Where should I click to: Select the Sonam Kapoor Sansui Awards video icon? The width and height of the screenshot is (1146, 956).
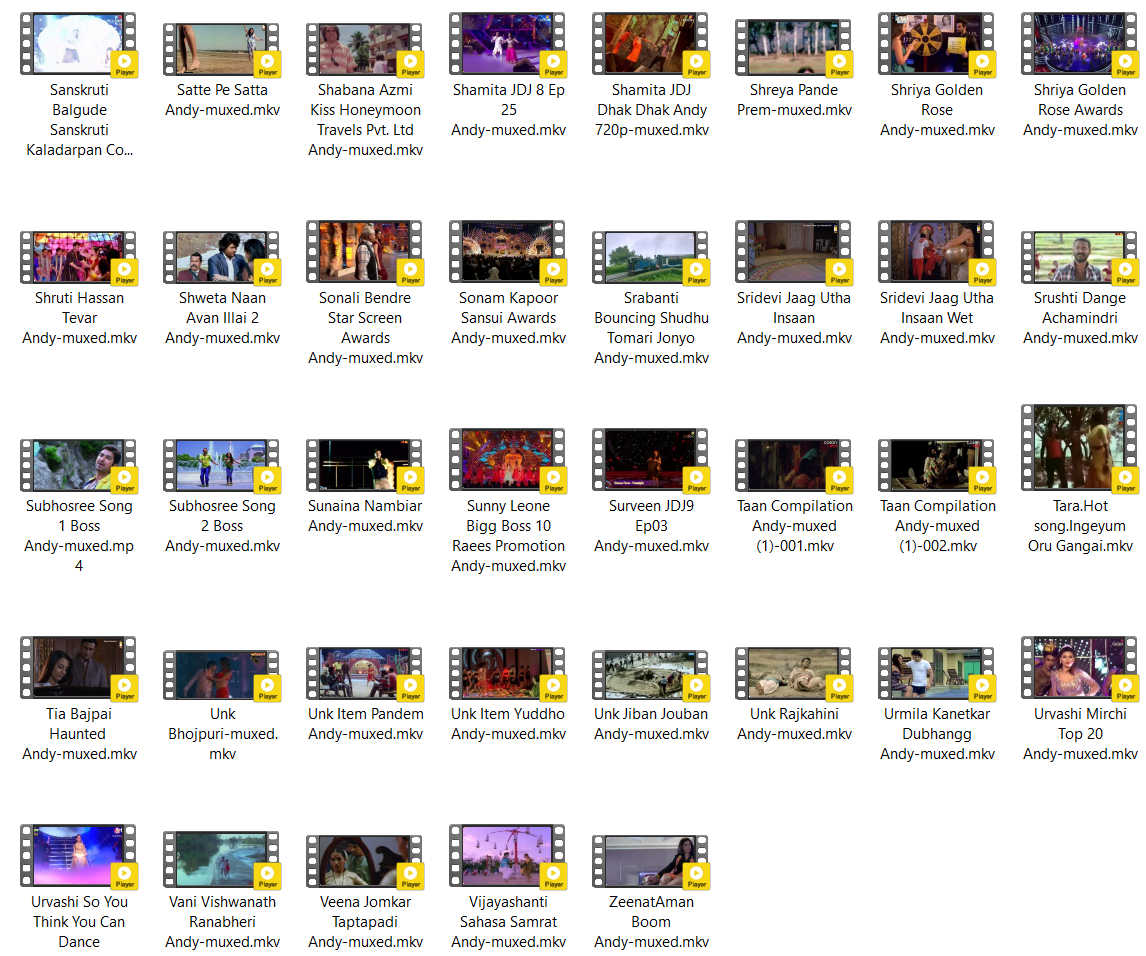pyautogui.click(x=508, y=252)
